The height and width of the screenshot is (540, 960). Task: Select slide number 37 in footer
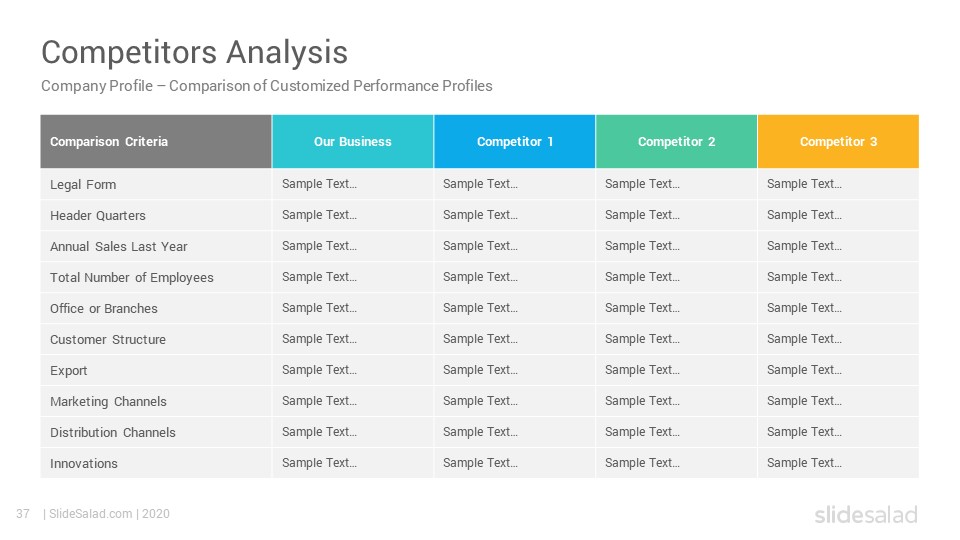point(23,514)
